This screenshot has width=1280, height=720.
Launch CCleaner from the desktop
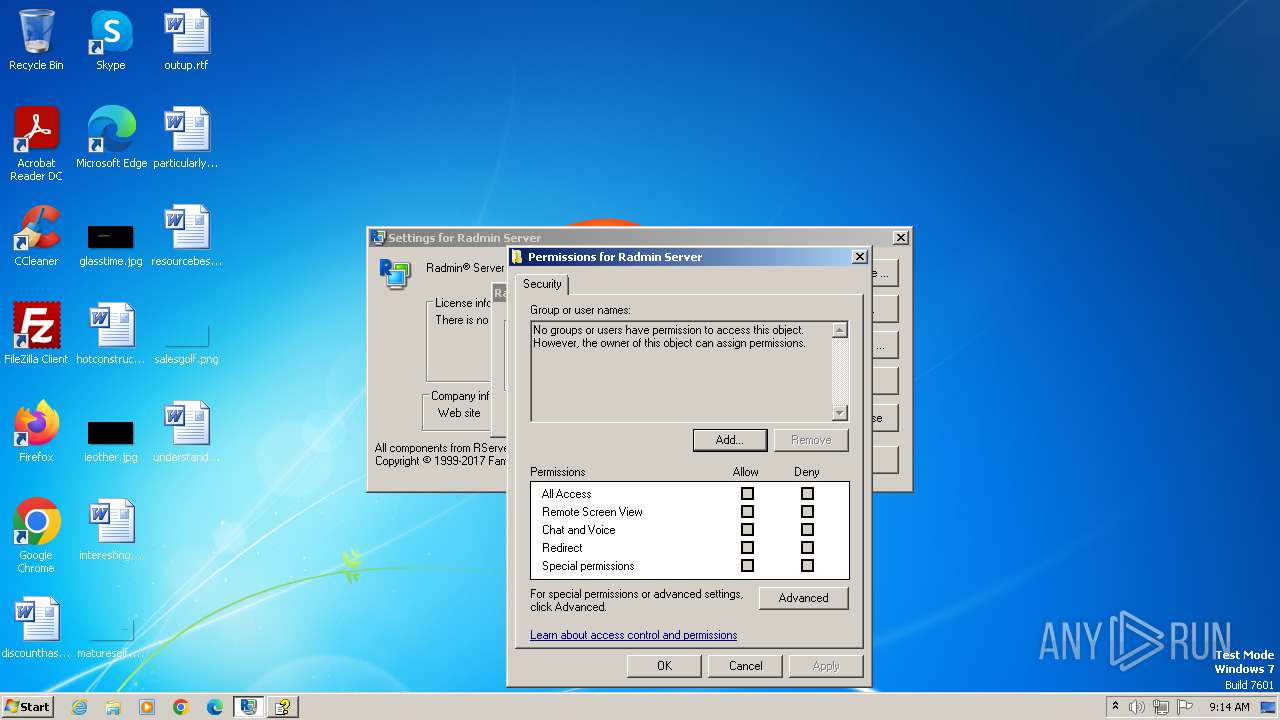coord(36,236)
